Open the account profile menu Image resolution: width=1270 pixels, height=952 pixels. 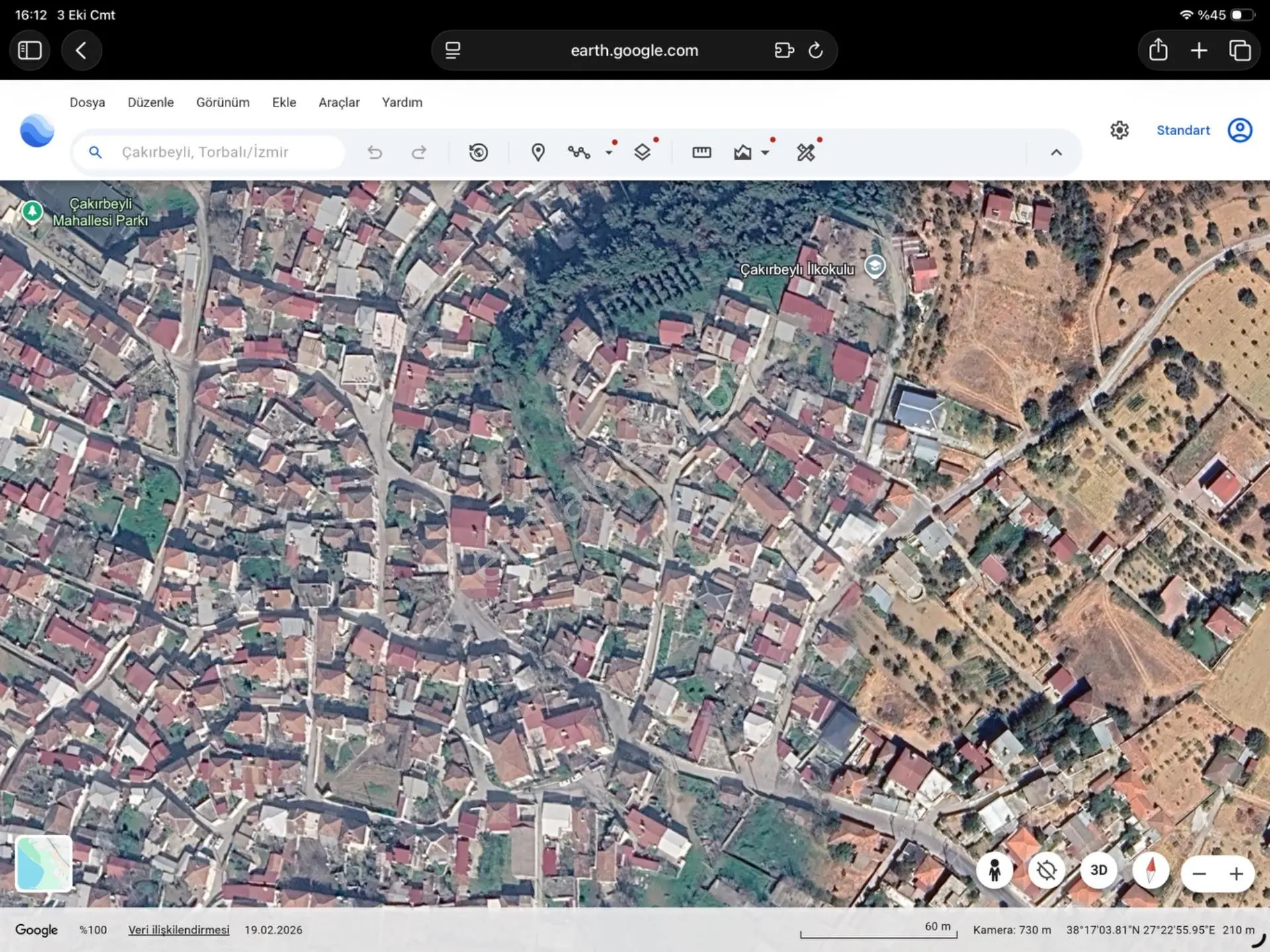tap(1240, 130)
